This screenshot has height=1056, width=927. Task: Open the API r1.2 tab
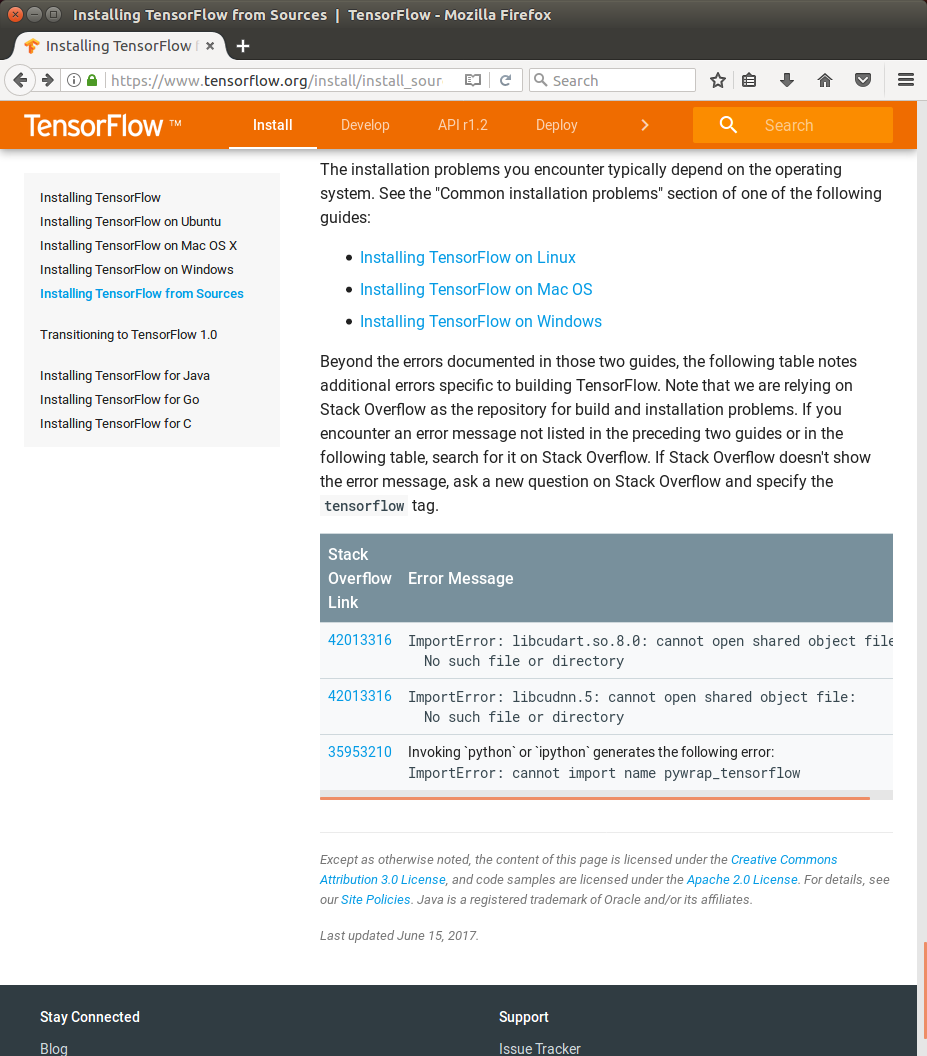coord(463,125)
